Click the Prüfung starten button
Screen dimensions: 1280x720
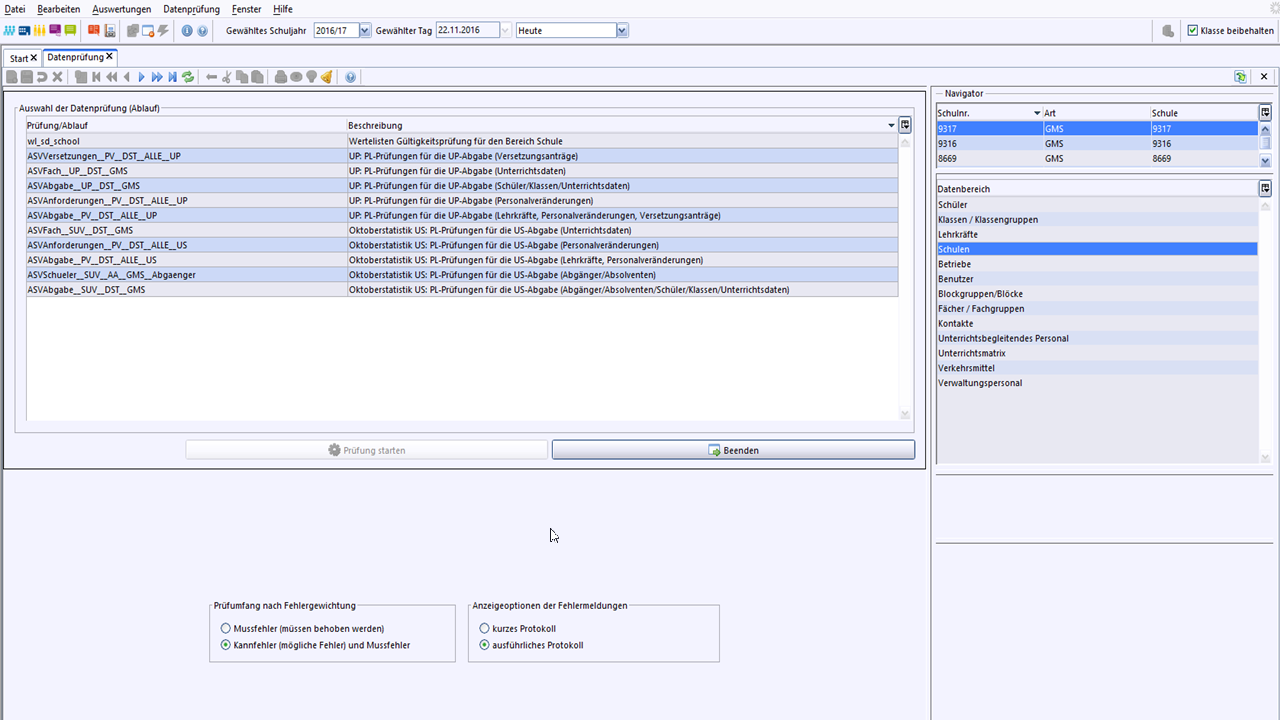pos(366,450)
